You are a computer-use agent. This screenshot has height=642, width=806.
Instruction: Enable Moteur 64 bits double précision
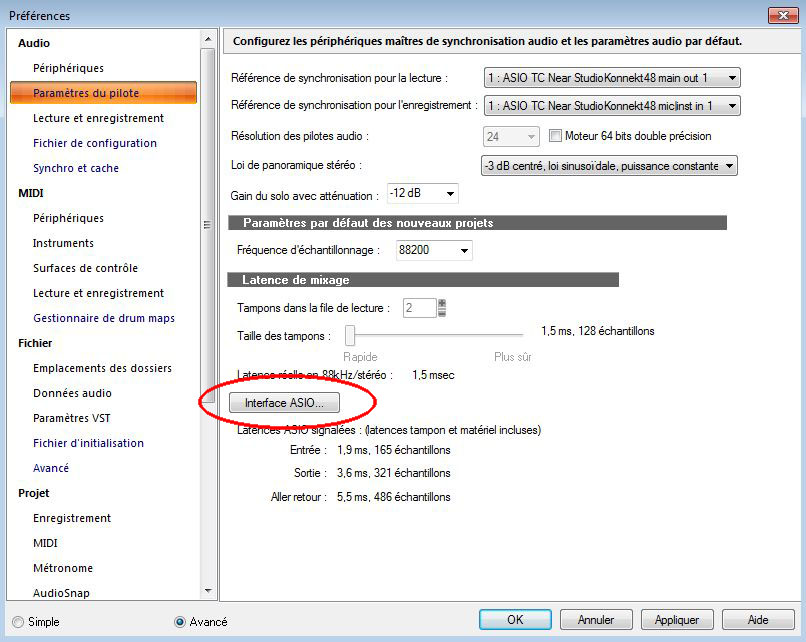point(556,137)
